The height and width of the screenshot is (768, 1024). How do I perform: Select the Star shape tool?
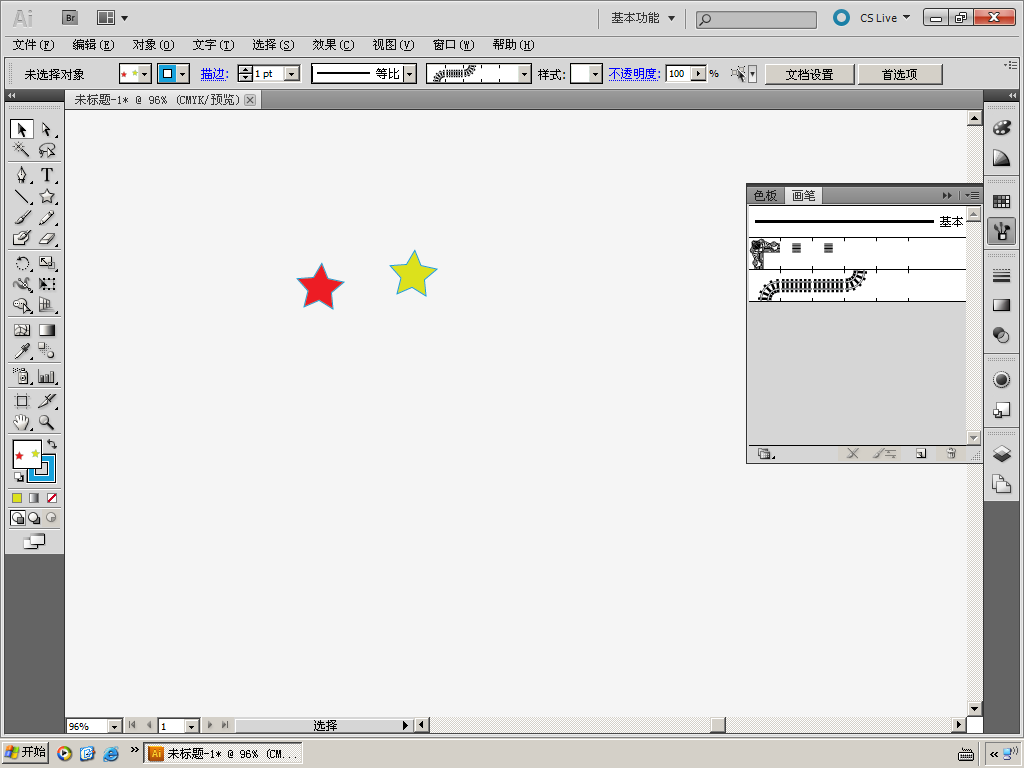(x=46, y=196)
